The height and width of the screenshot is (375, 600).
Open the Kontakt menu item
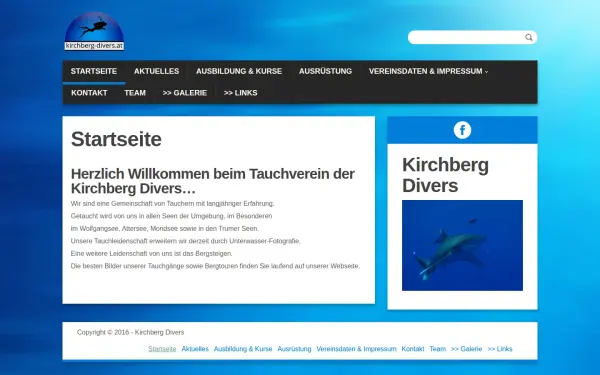tap(89, 93)
